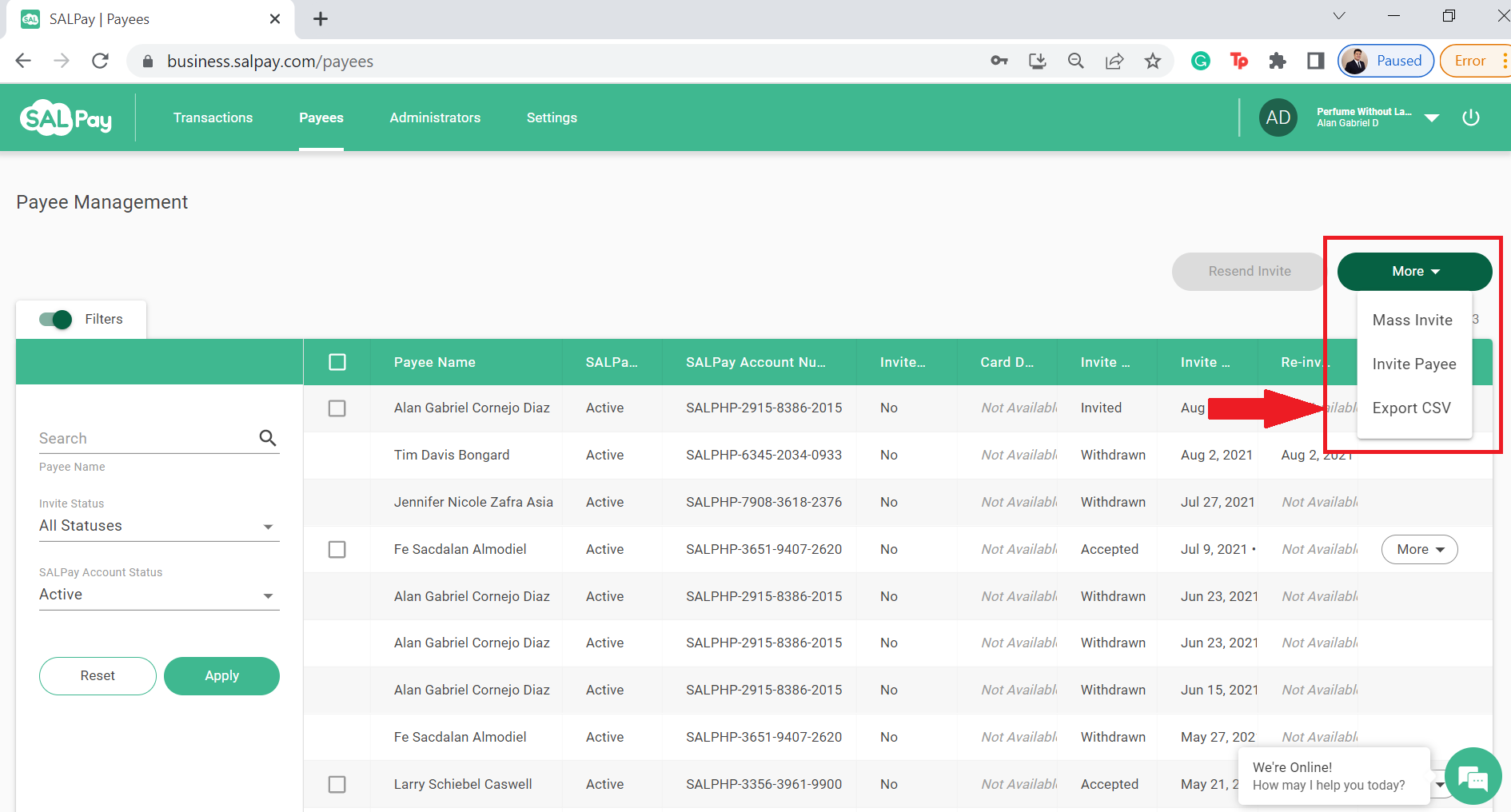Click the Paused profile button
The height and width of the screenshot is (812, 1511).
pyautogui.click(x=1385, y=61)
